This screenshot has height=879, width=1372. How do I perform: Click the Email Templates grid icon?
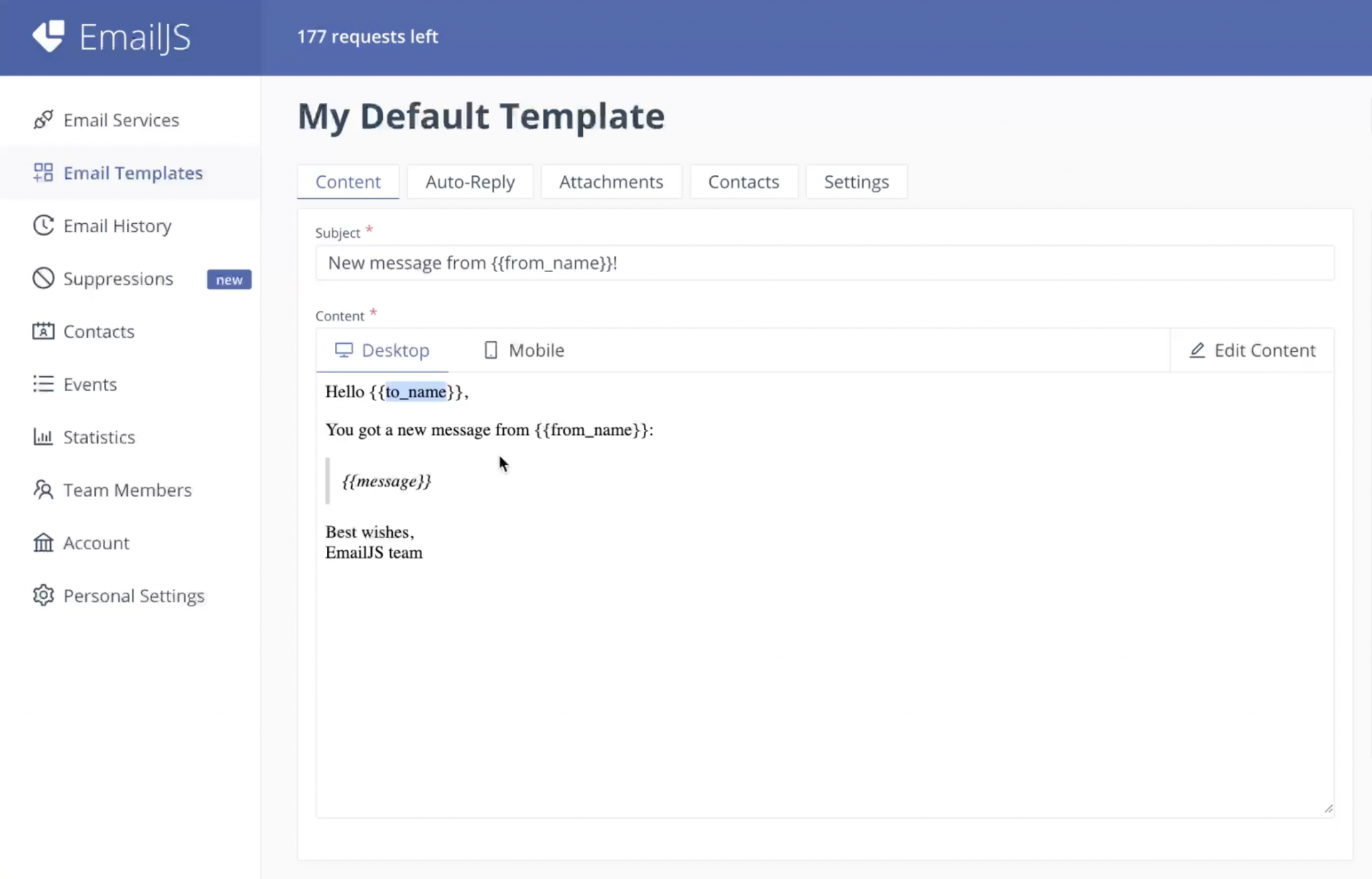44,172
